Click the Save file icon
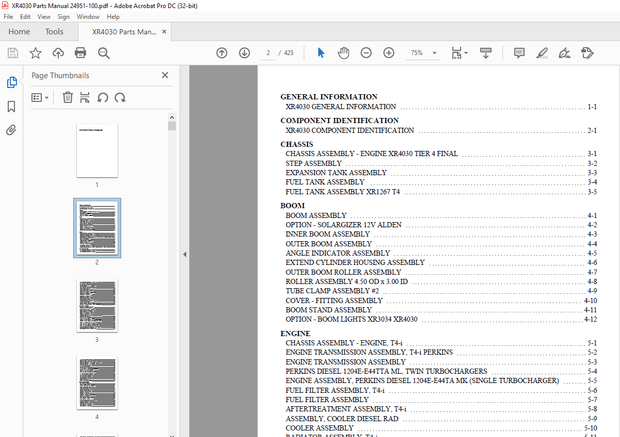This screenshot has height=437, width=620. [13, 53]
